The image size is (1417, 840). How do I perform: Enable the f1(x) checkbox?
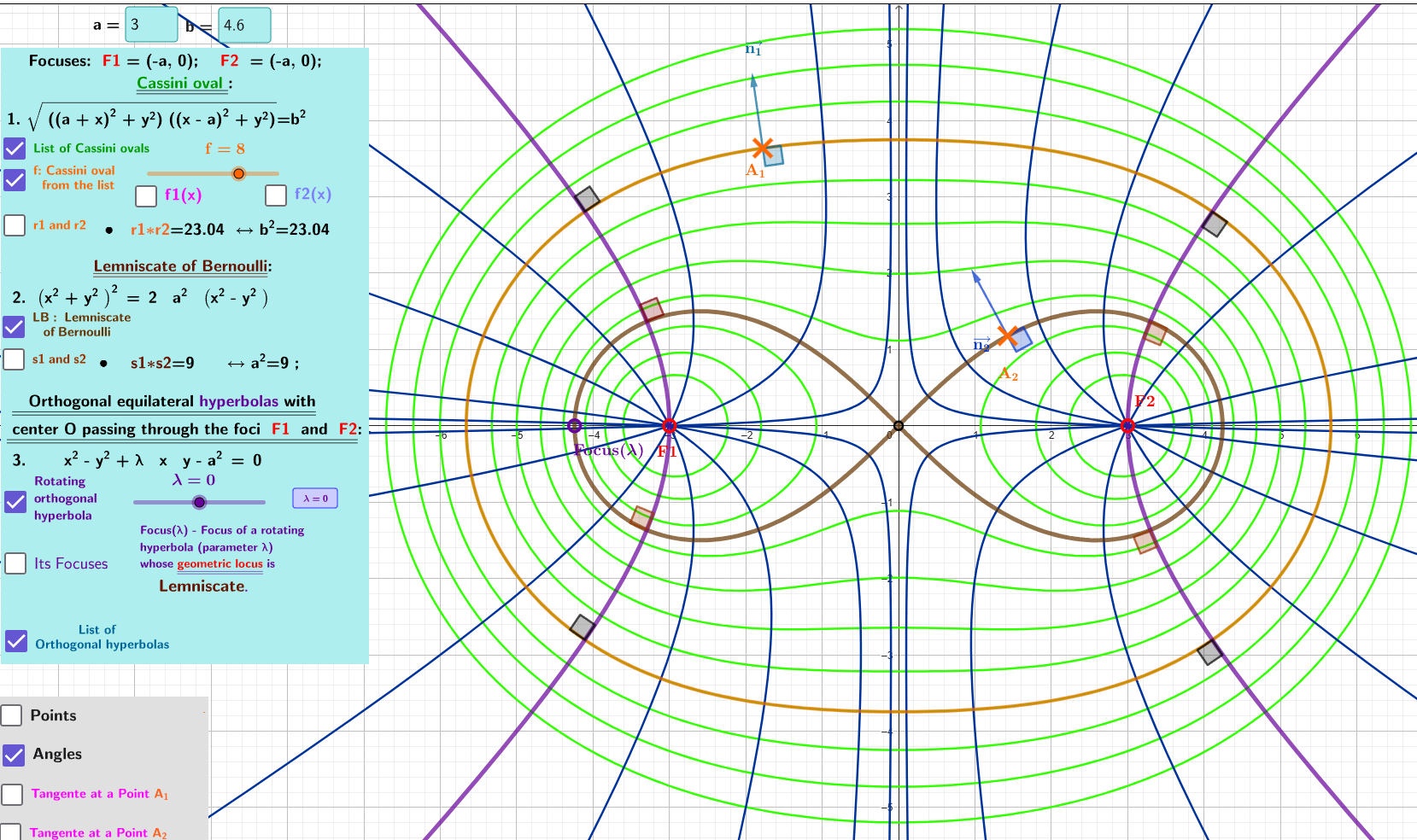click(x=146, y=195)
